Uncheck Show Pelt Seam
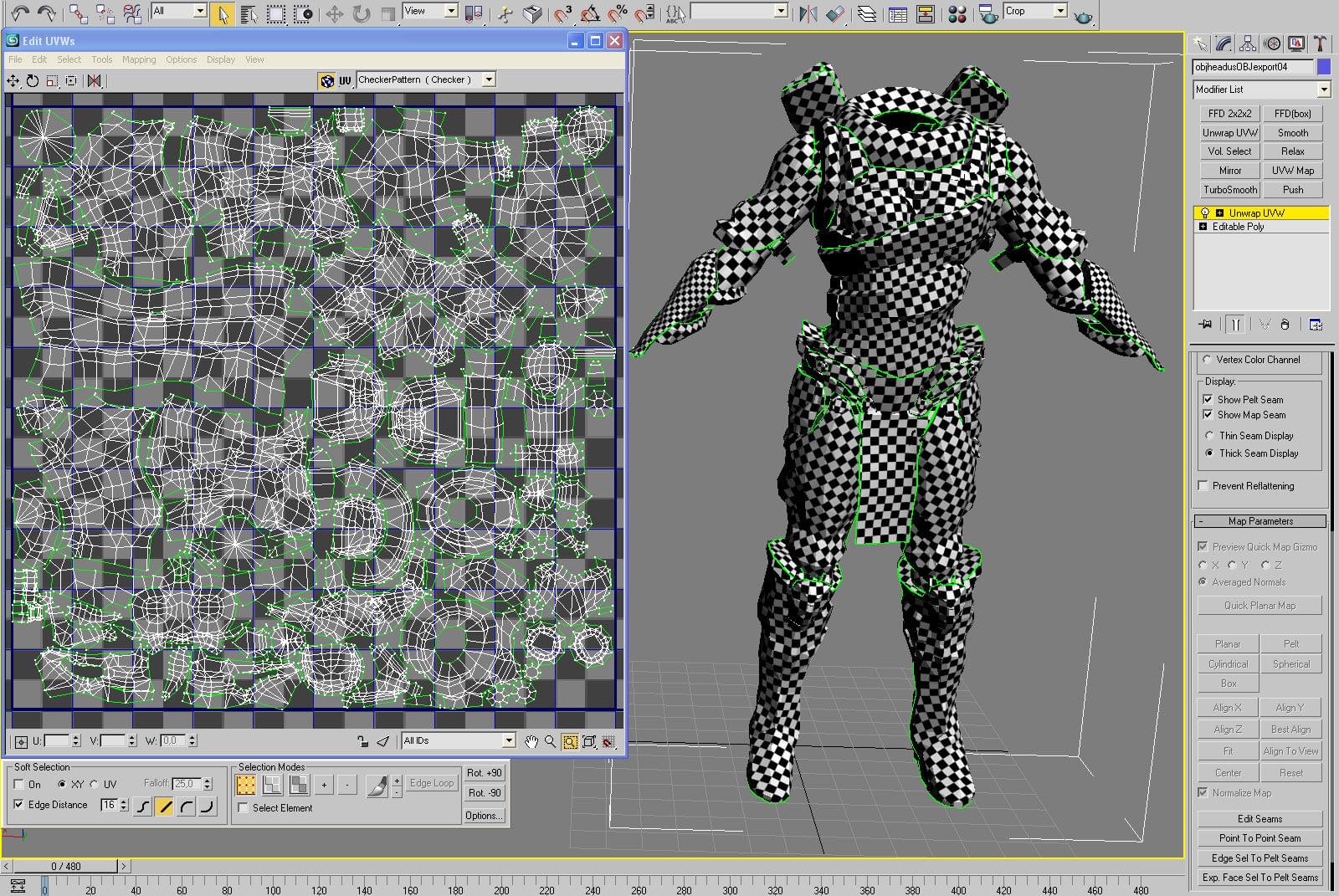Image resolution: width=1339 pixels, height=896 pixels. pos(1208,400)
